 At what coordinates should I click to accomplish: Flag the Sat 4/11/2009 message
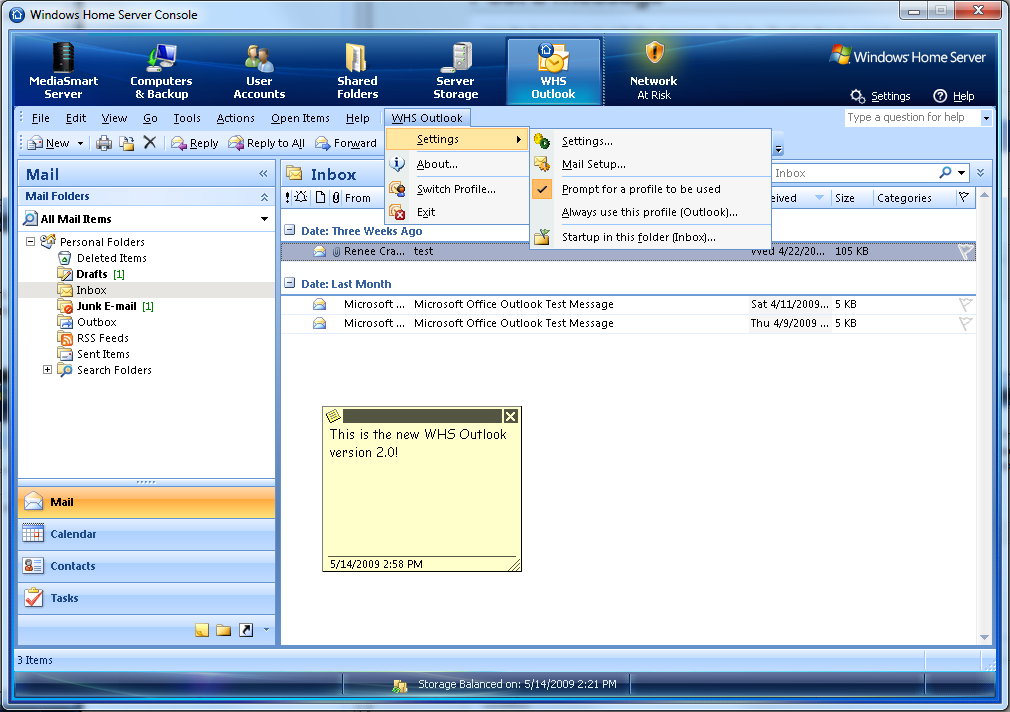click(x=965, y=304)
